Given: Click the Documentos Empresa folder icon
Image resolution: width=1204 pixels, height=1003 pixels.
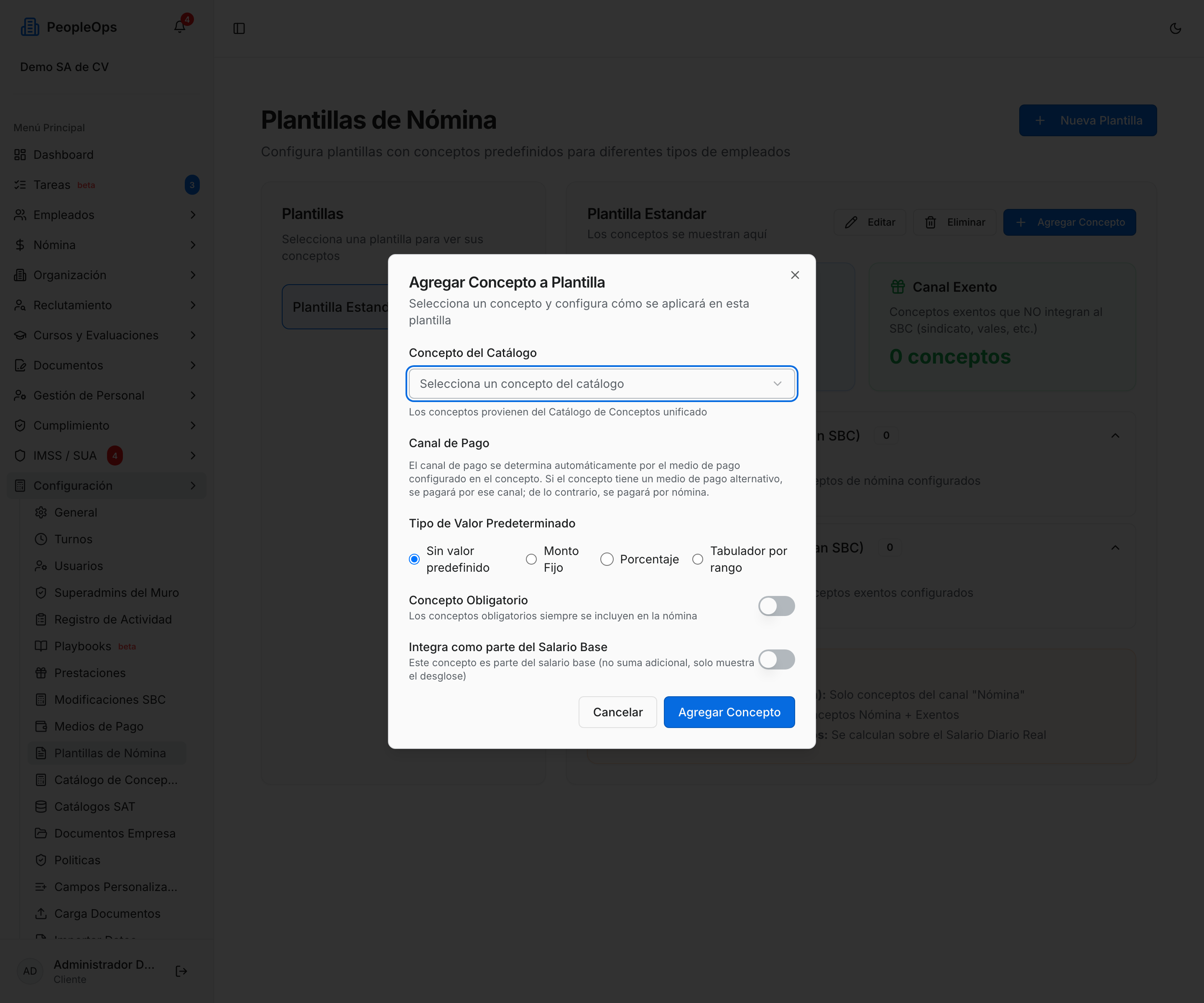Looking at the screenshot, I should pyautogui.click(x=41, y=833).
